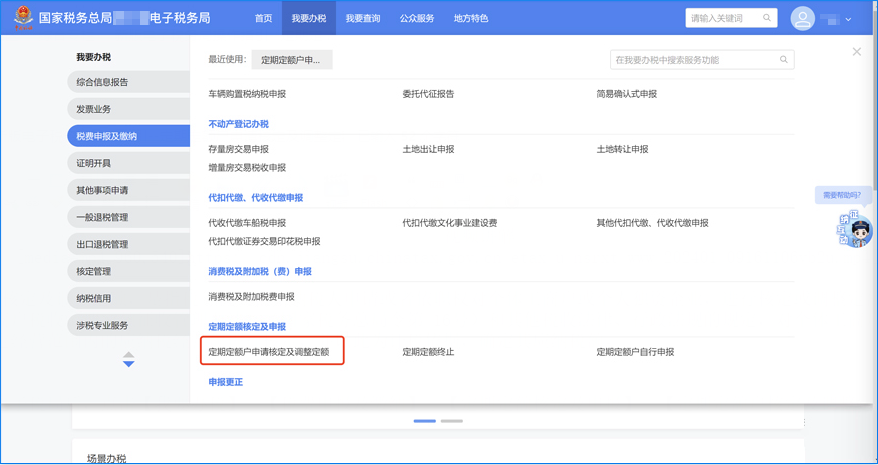Open 定期定额户自行申报 link

click(635, 352)
